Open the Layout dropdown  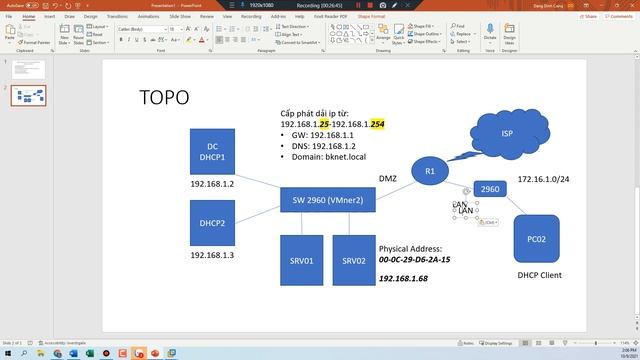tap(98, 27)
